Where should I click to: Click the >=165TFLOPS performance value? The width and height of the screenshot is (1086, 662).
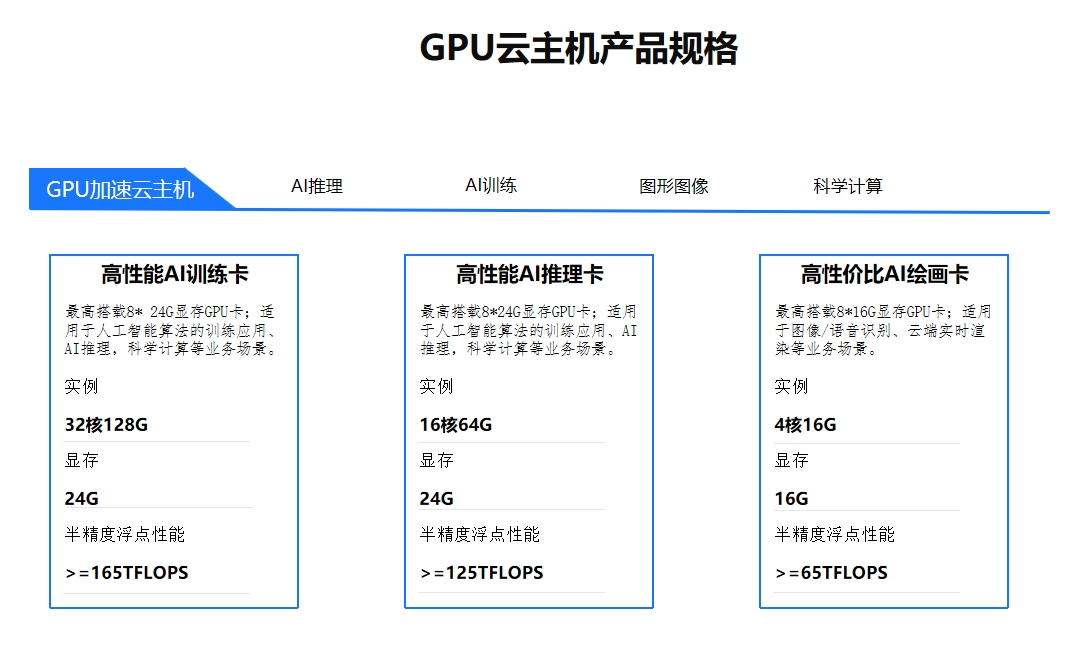pyautogui.click(x=127, y=573)
